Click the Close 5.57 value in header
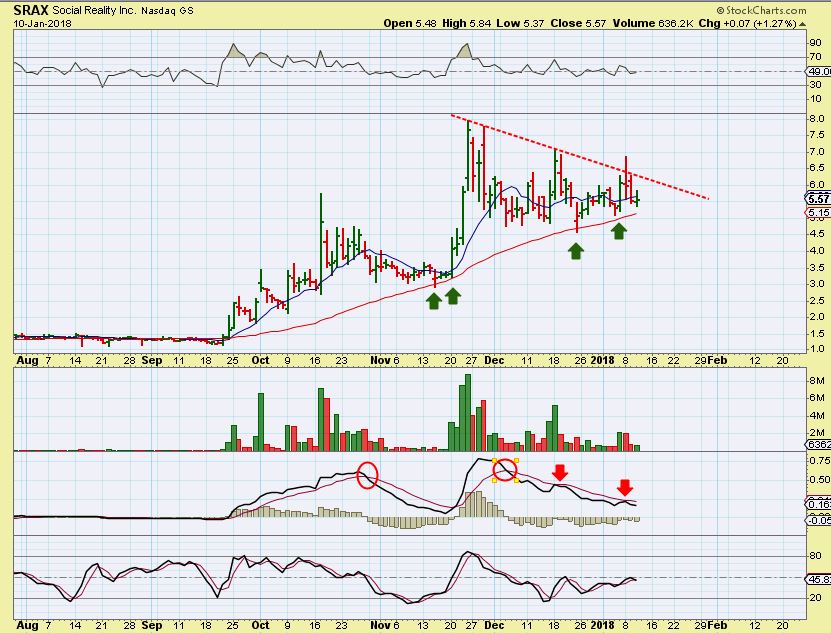Image resolution: width=831 pixels, height=633 pixels. [x=578, y=24]
